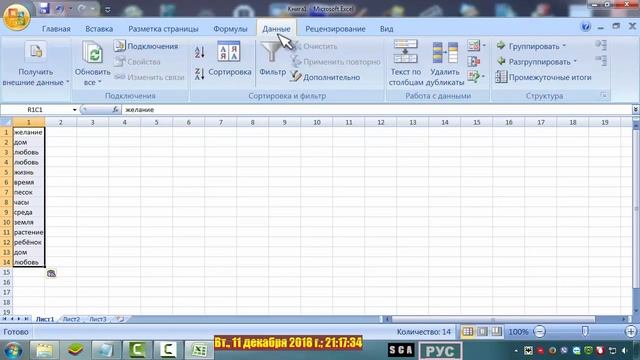Undo last action in quick access toolbar

[x=60, y=9]
